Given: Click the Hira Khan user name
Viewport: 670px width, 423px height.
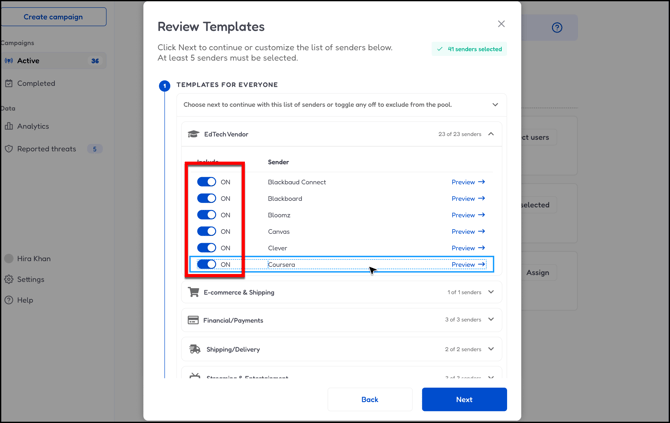Looking at the screenshot, I should point(34,258).
